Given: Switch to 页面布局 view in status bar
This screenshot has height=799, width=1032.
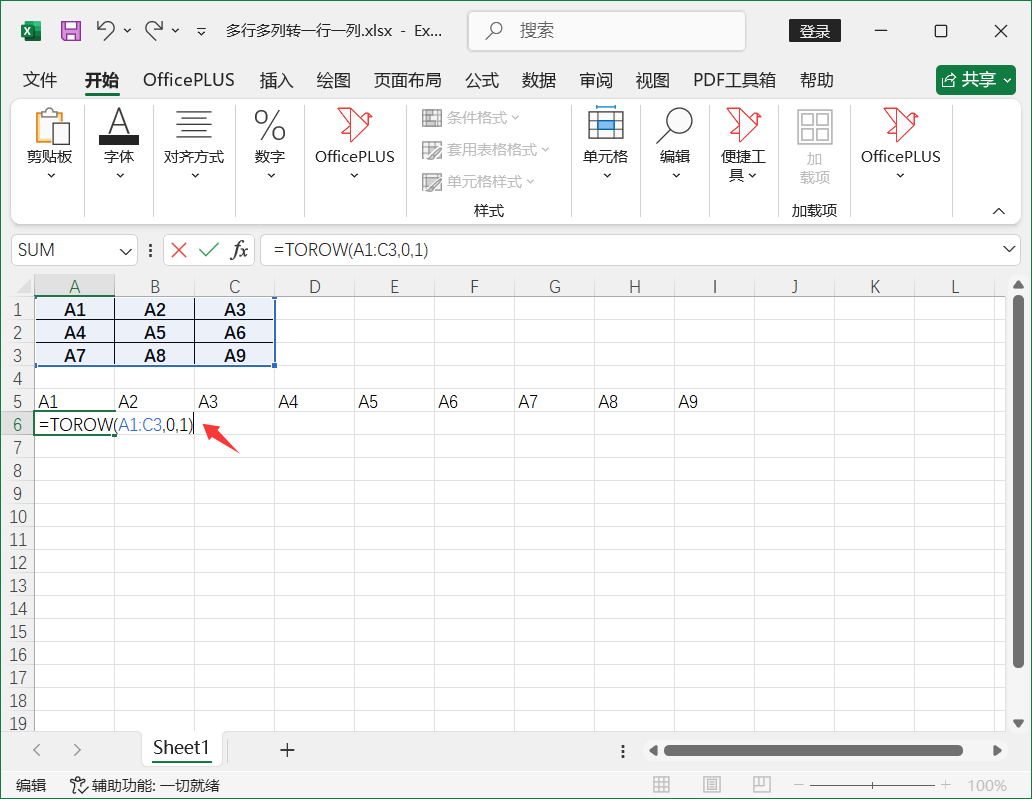Looking at the screenshot, I should click(711, 784).
